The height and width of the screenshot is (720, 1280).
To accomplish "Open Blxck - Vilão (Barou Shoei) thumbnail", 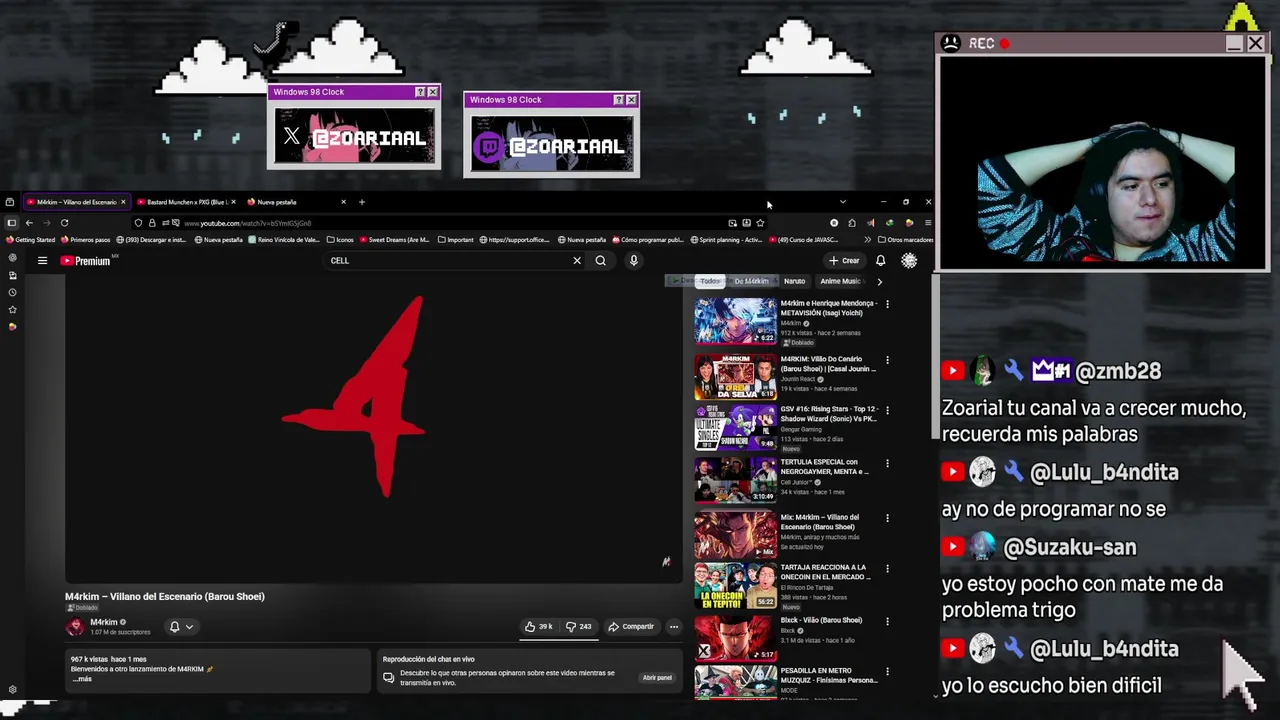I will [735, 638].
